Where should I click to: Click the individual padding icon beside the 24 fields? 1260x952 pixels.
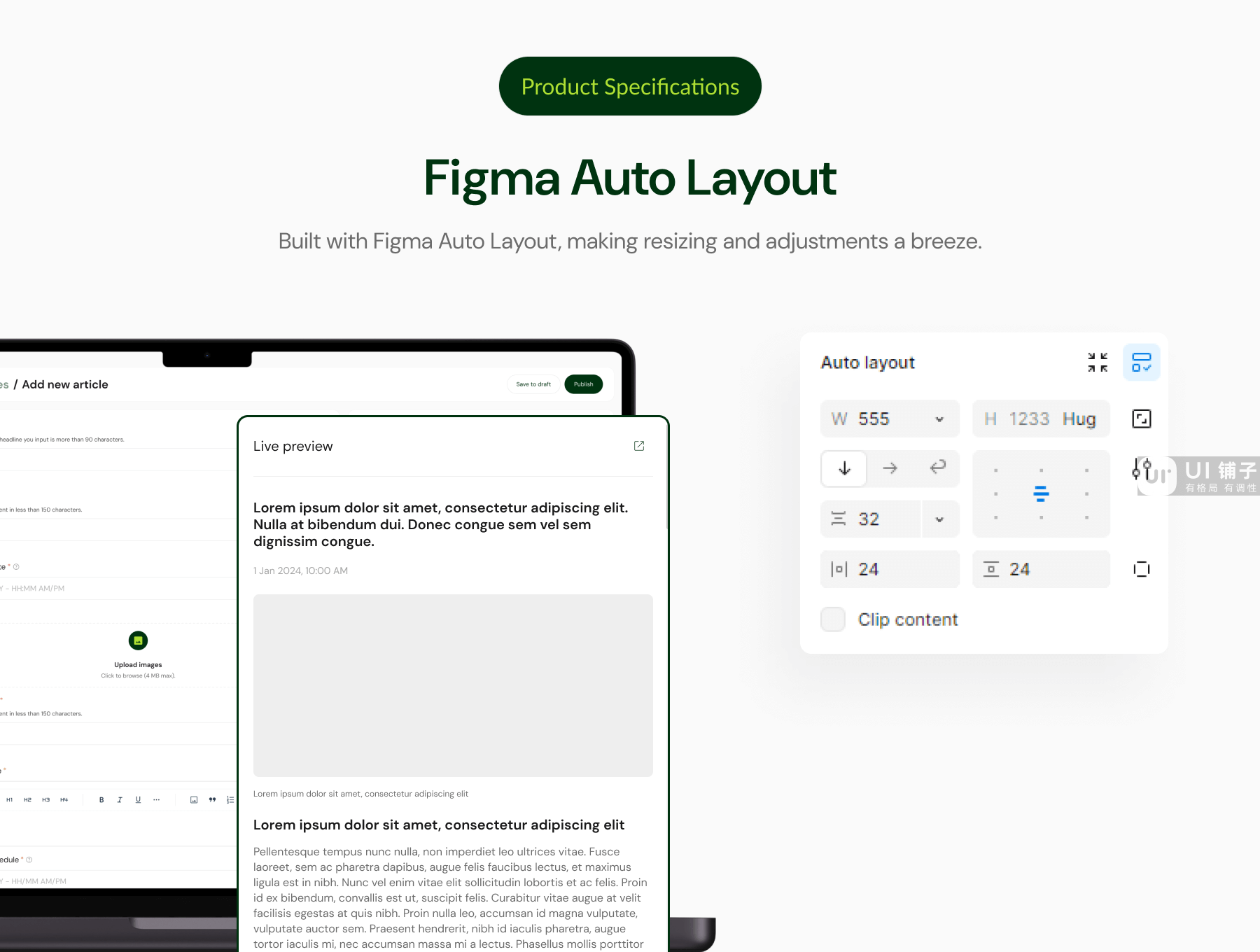click(1142, 569)
